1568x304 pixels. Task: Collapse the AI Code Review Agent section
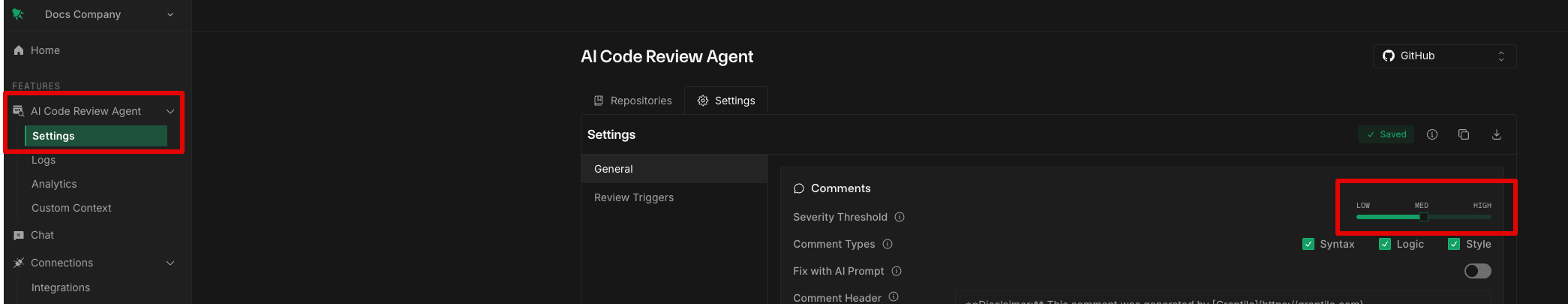tap(170, 111)
